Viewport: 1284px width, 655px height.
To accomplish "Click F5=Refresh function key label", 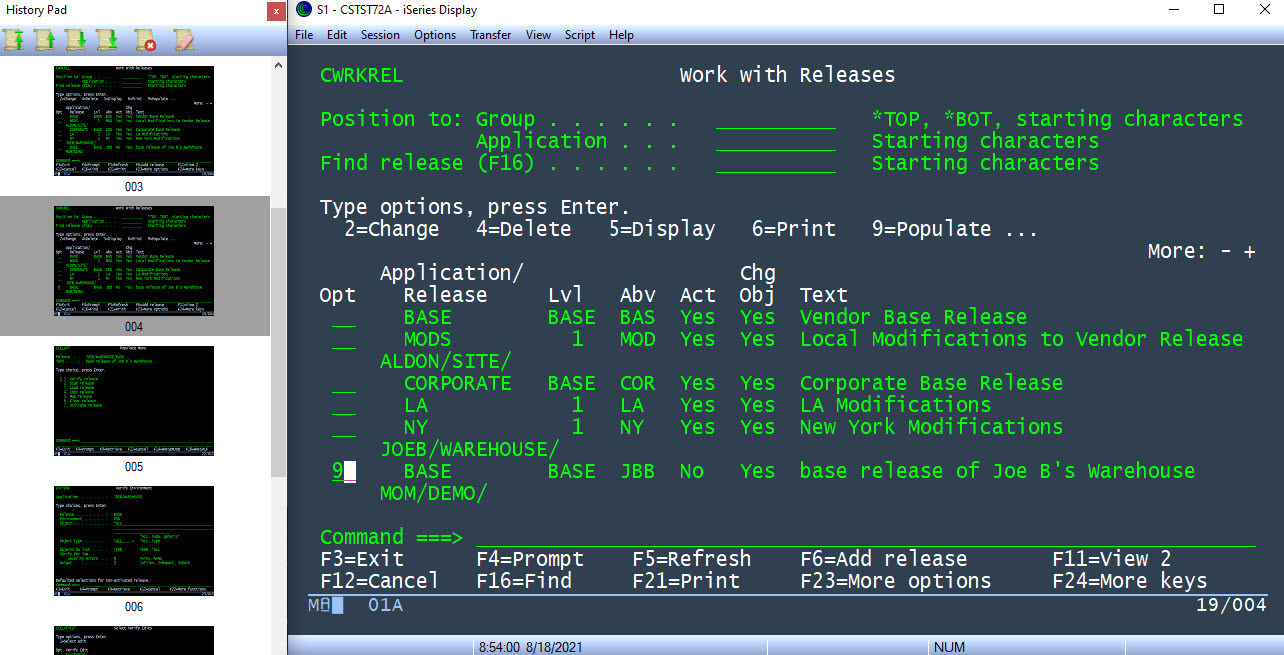I will click(692, 558).
